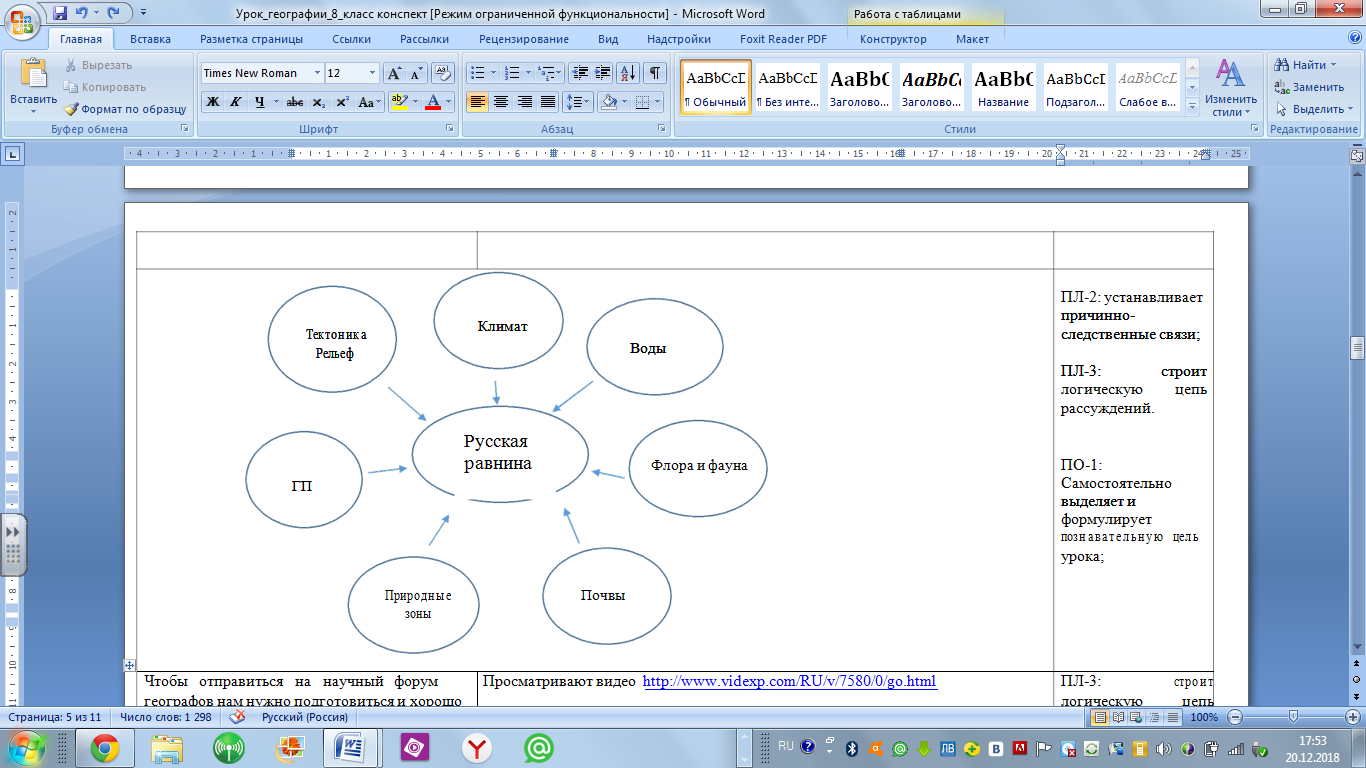The width and height of the screenshot is (1366, 768).
Task: Click the Format Painter brush icon
Action: pos(72,109)
